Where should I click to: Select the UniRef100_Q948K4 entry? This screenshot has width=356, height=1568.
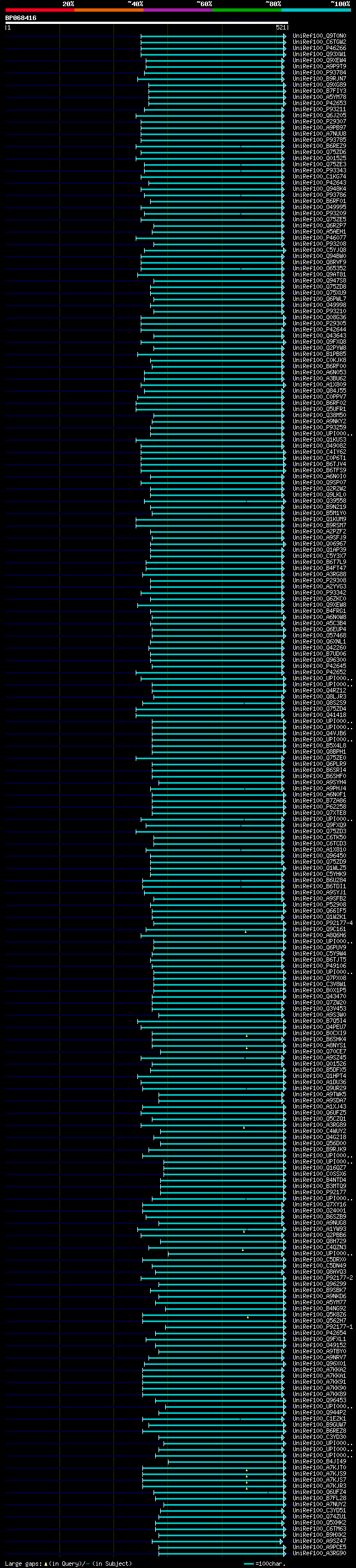[319, 189]
